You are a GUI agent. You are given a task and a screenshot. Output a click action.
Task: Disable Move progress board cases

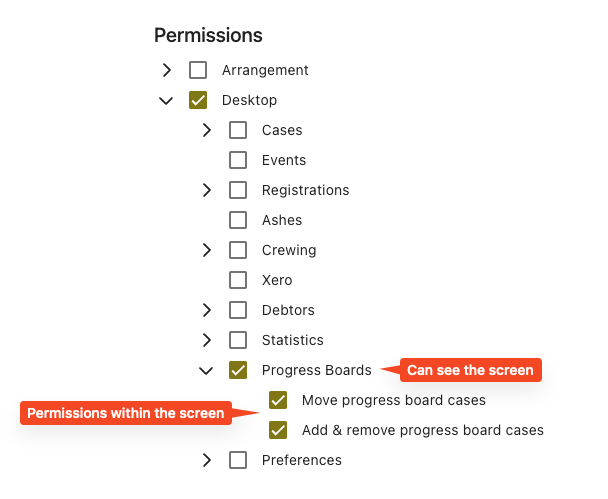(278, 400)
